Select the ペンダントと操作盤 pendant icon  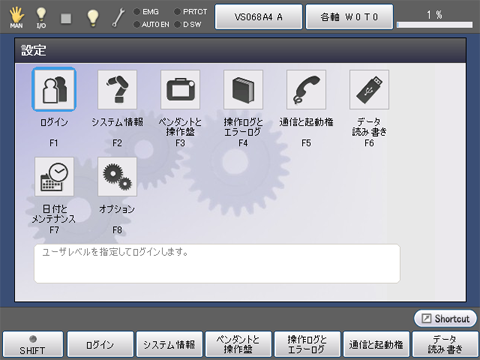(x=180, y=89)
